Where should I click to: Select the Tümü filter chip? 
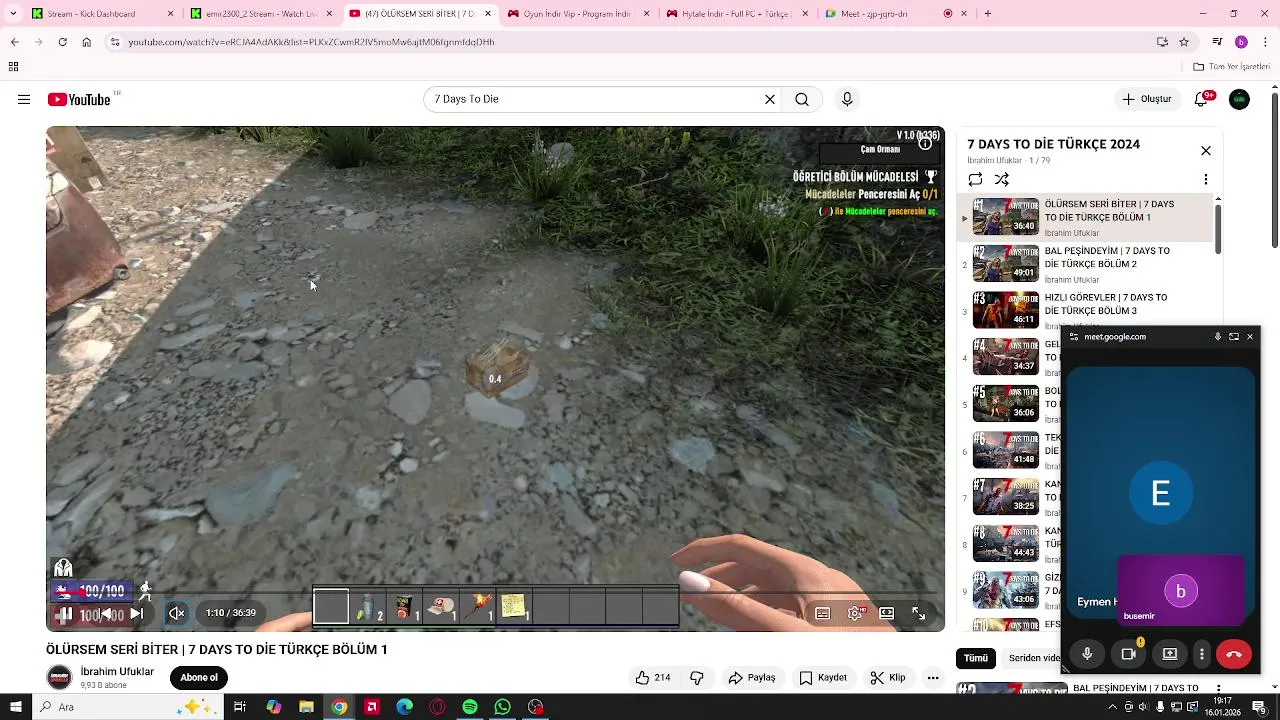pos(976,658)
